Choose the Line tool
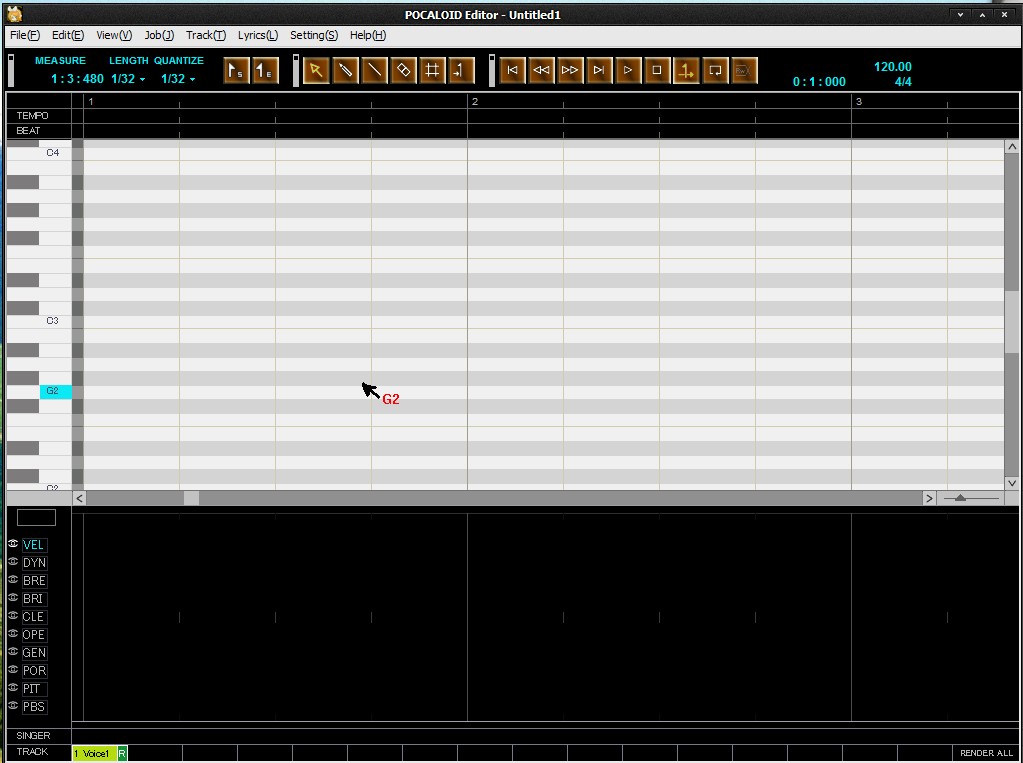Viewport: 1023px width, 763px height. pyautogui.click(x=374, y=70)
